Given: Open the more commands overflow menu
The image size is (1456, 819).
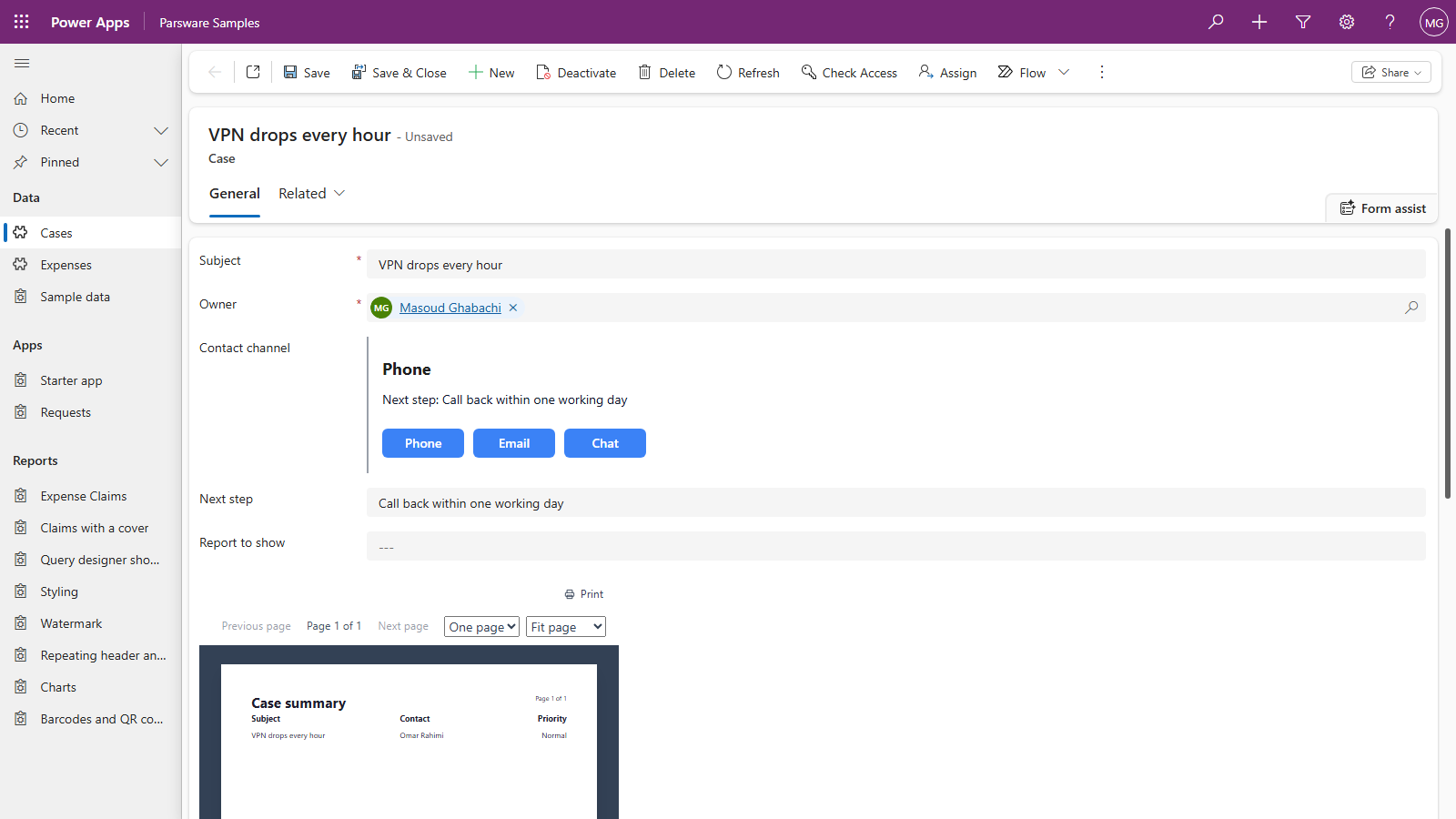Looking at the screenshot, I should (x=1102, y=72).
